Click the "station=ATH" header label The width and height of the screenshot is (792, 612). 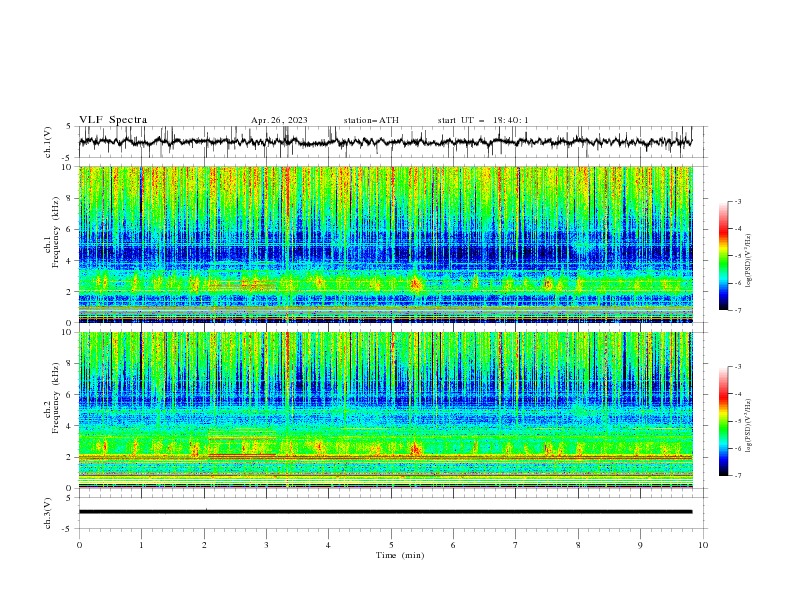pos(371,120)
